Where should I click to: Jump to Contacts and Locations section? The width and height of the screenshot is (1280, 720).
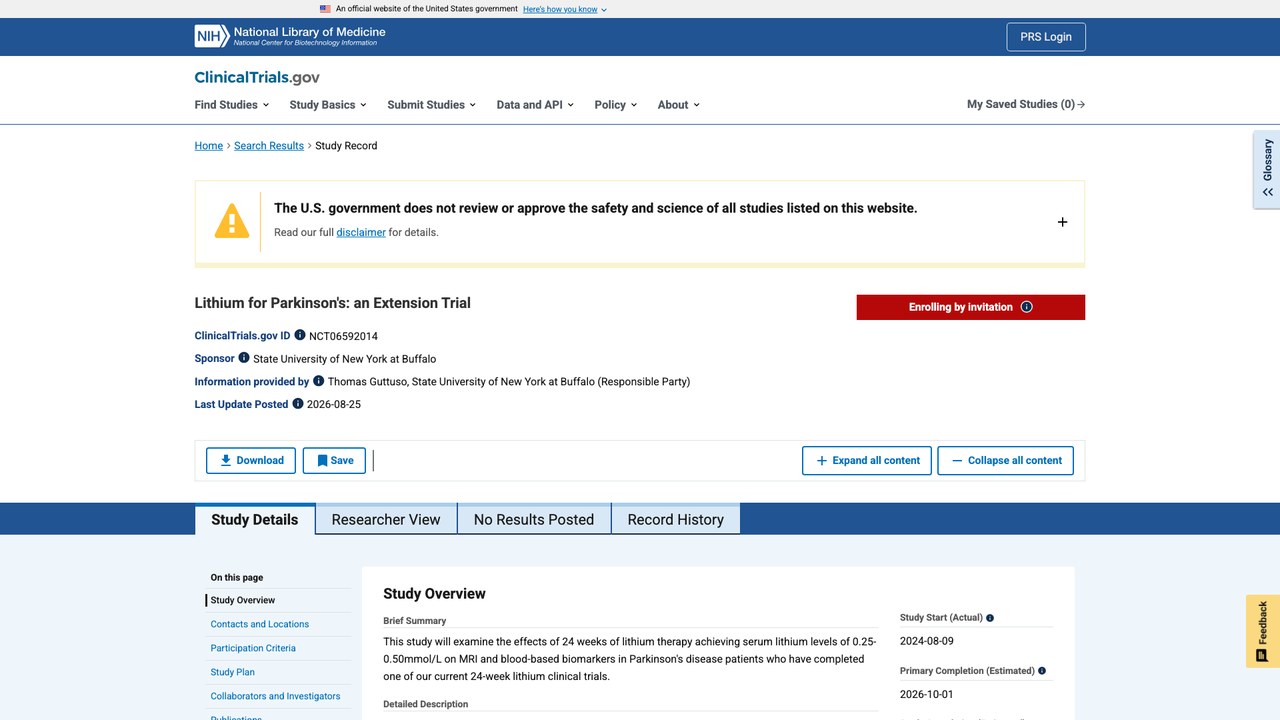pyautogui.click(x=260, y=624)
